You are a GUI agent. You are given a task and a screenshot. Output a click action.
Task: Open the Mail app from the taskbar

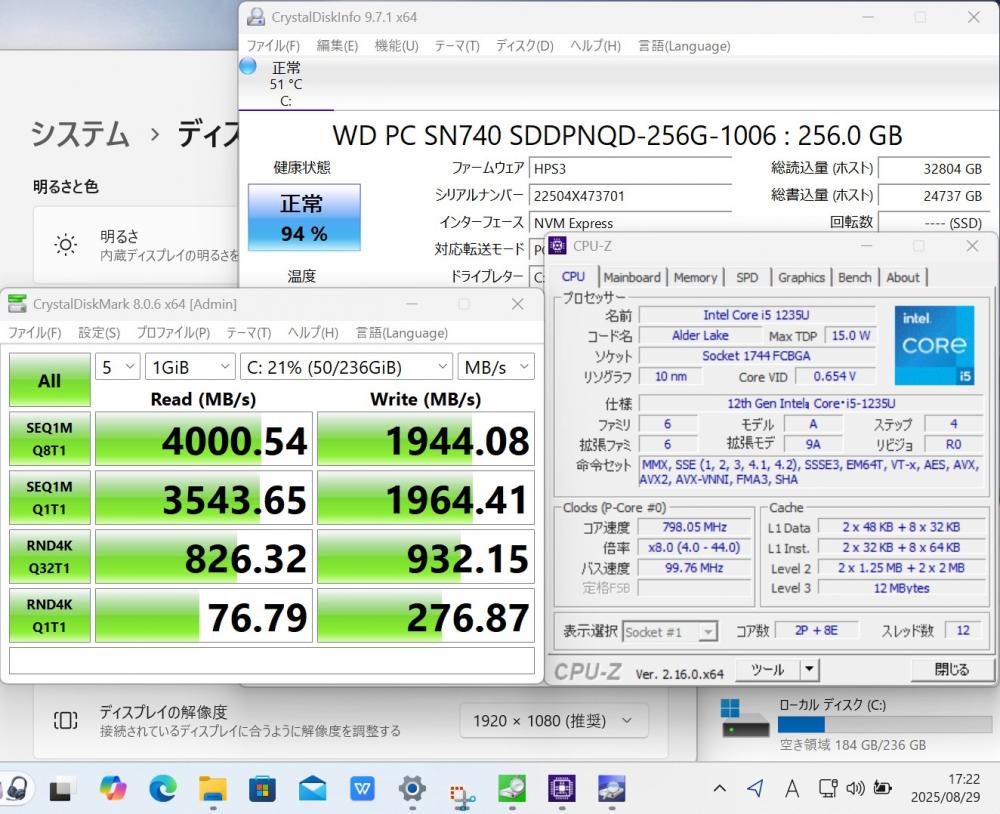pyautogui.click(x=312, y=789)
